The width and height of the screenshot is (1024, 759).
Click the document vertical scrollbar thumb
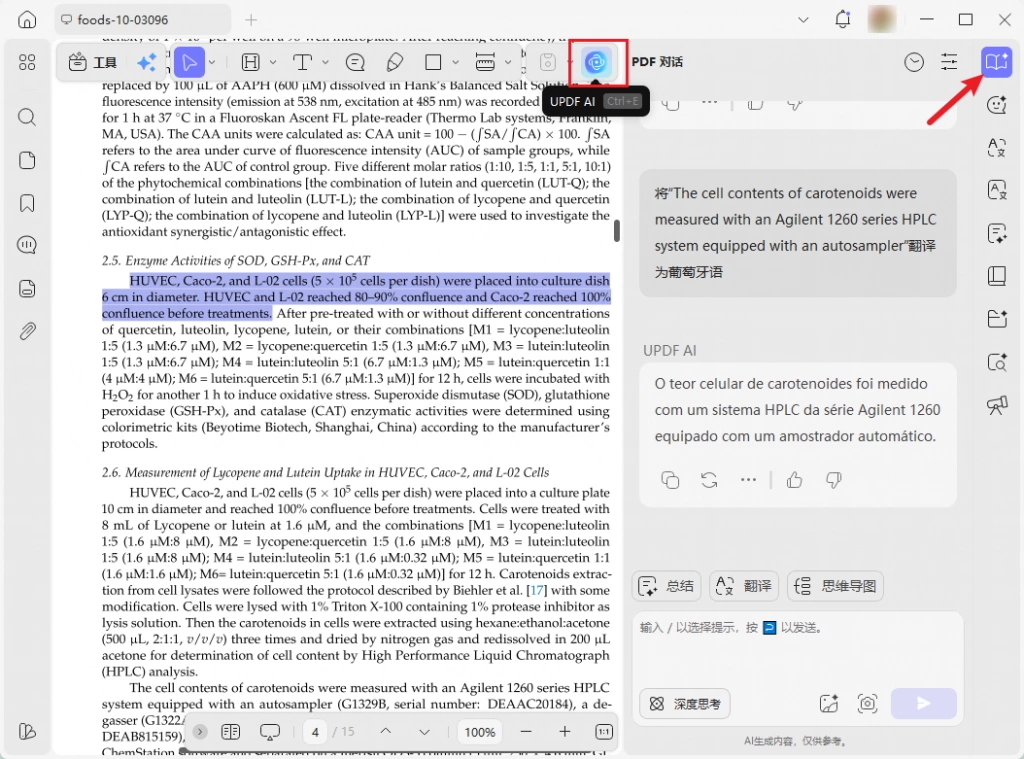click(x=616, y=231)
